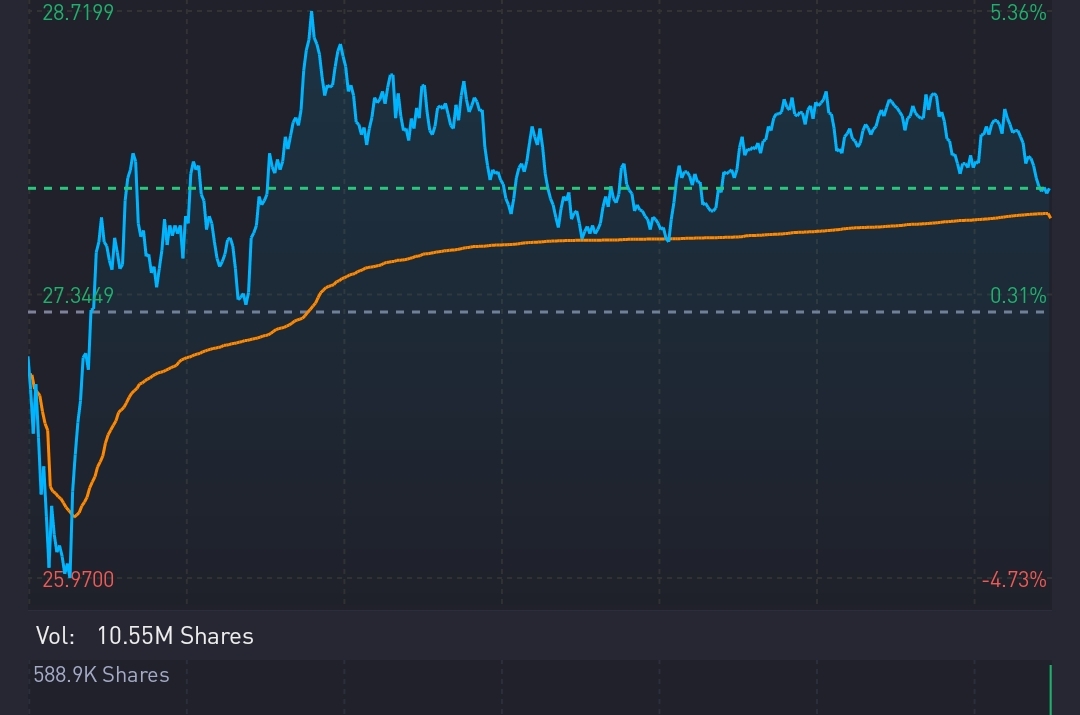Select the bottom dip of the orange average line

click(x=73, y=515)
